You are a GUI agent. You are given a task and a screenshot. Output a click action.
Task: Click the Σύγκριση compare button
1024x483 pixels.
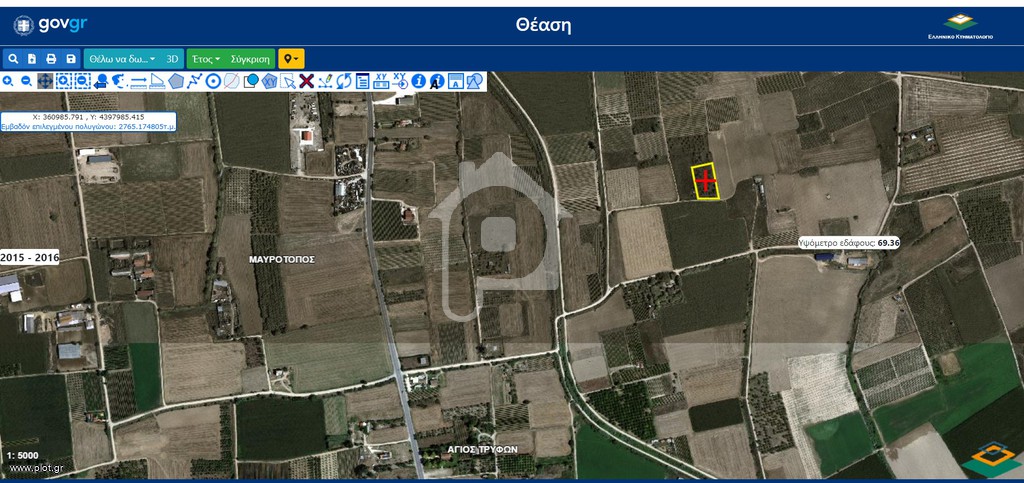(250, 59)
